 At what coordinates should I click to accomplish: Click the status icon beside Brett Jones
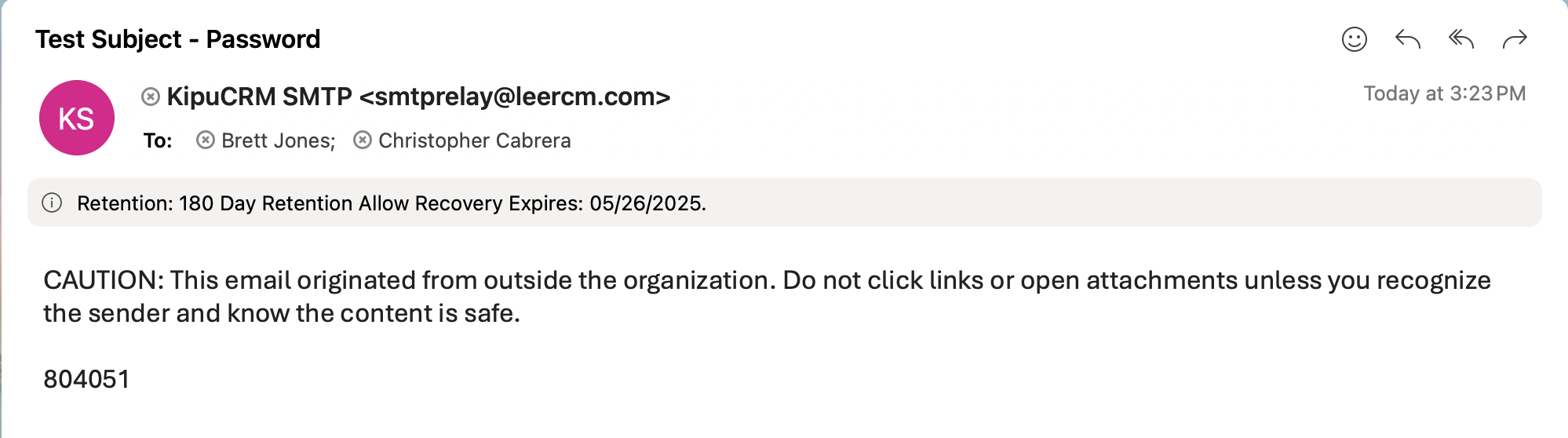point(206,141)
